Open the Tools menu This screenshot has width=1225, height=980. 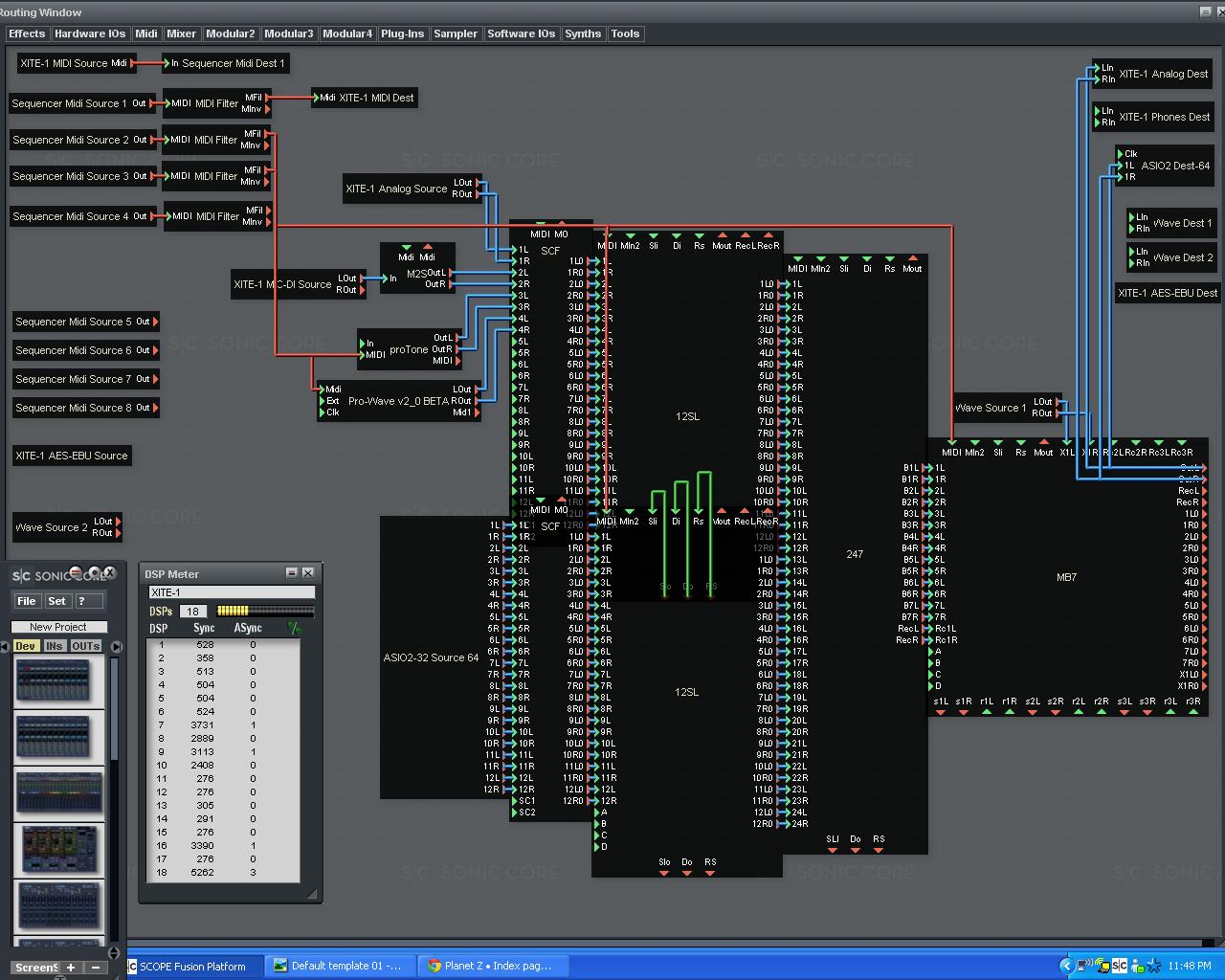625,33
